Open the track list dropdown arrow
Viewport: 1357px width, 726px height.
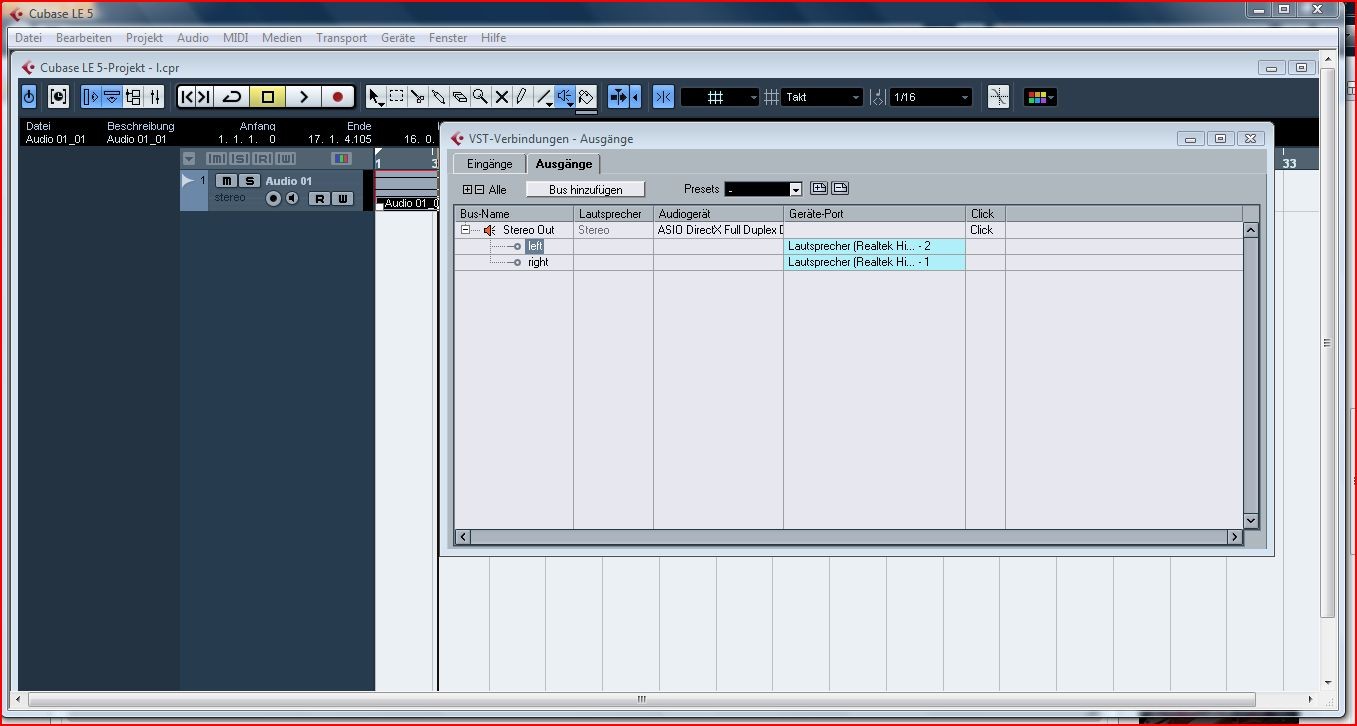tap(189, 159)
